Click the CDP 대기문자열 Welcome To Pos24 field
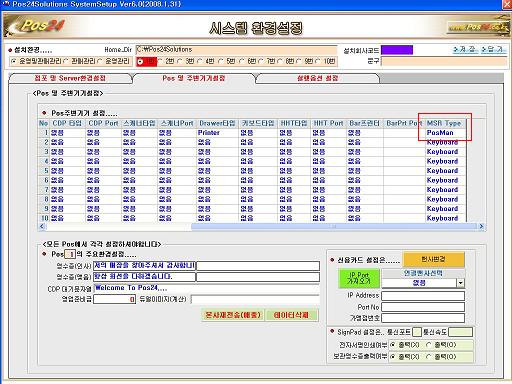Viewport: 512px width, 384px height. tap(206, 288)
